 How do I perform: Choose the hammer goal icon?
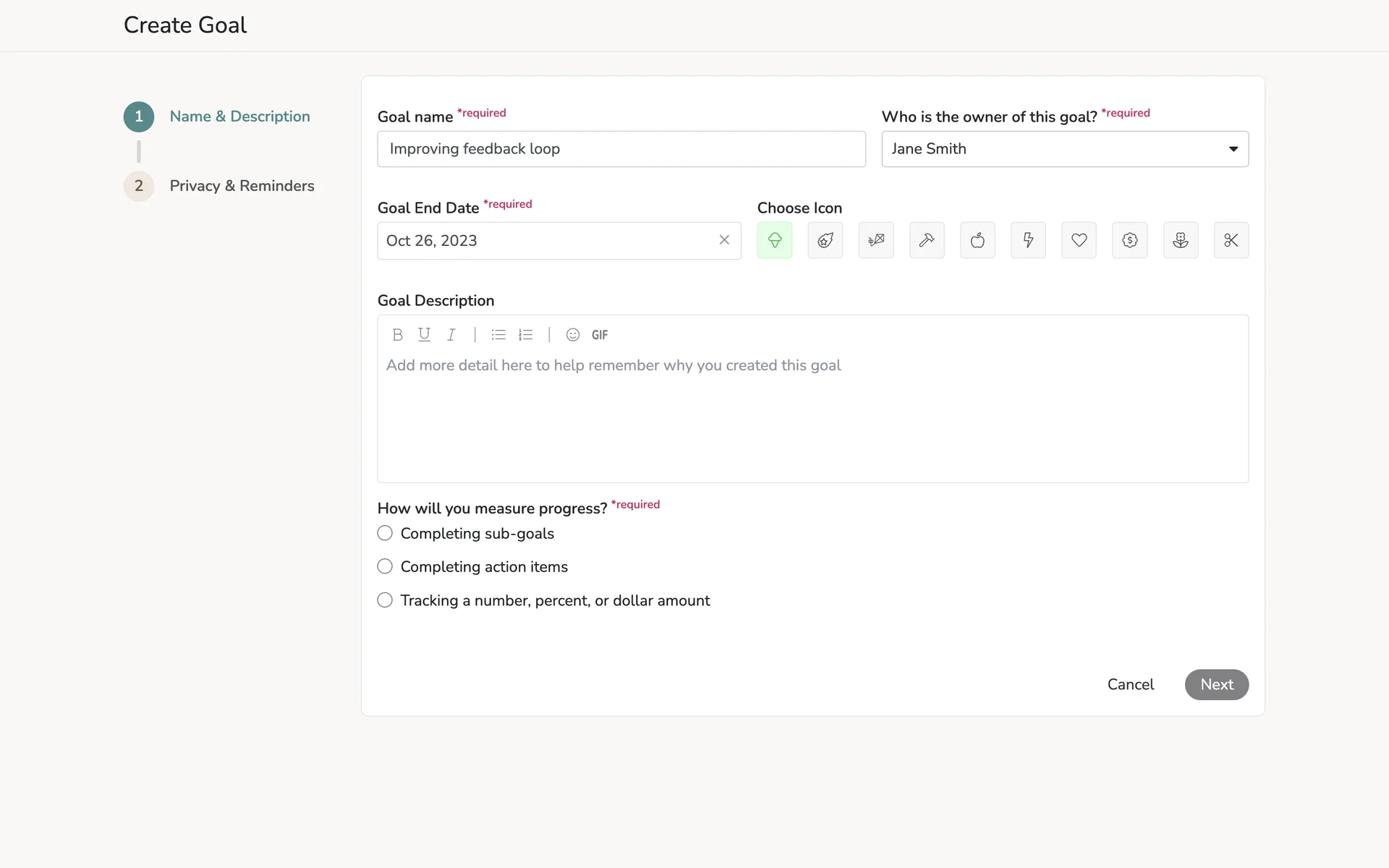click(x=927, y=240)
